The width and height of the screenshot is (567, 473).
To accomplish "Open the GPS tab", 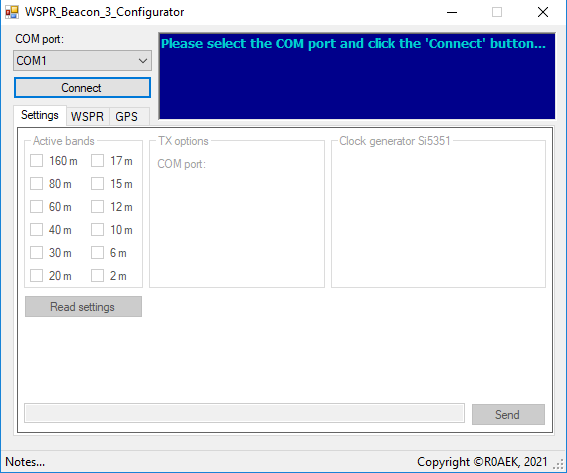I will (x=126, y=116).
